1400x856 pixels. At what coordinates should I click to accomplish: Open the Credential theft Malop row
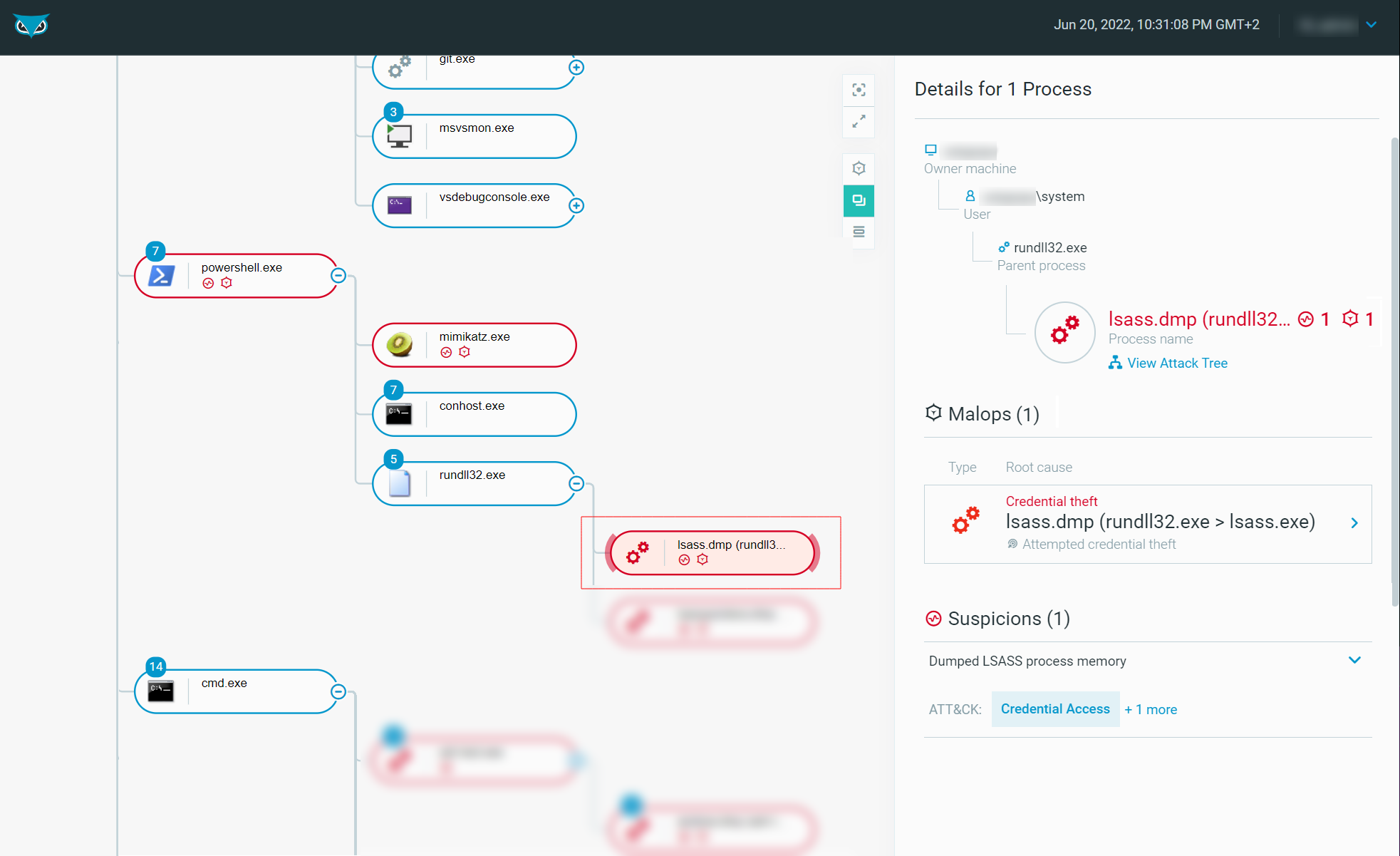click(x=1148, y=524)
